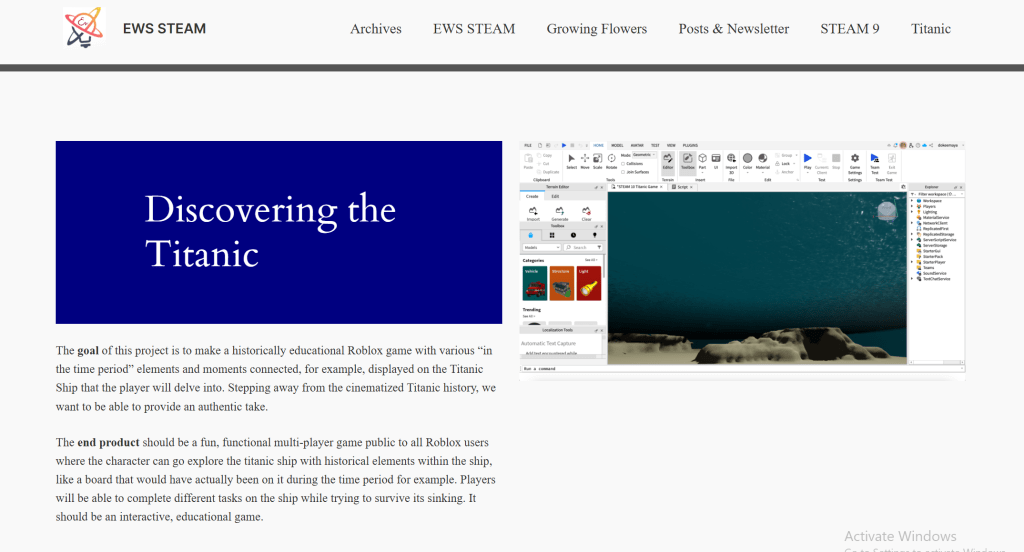Select the Move tool in Roblox ribbon
The image size is (1024, 552).
coord(585,159)
